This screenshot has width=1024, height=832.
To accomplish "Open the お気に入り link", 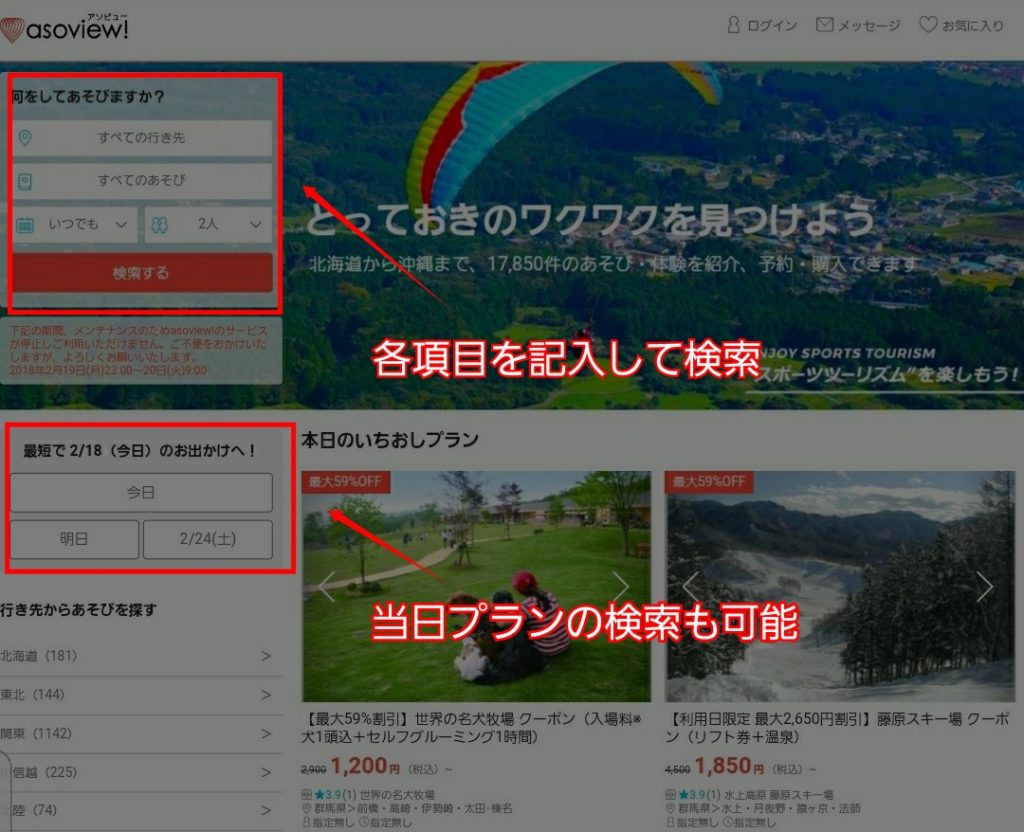I will (972, 26).
